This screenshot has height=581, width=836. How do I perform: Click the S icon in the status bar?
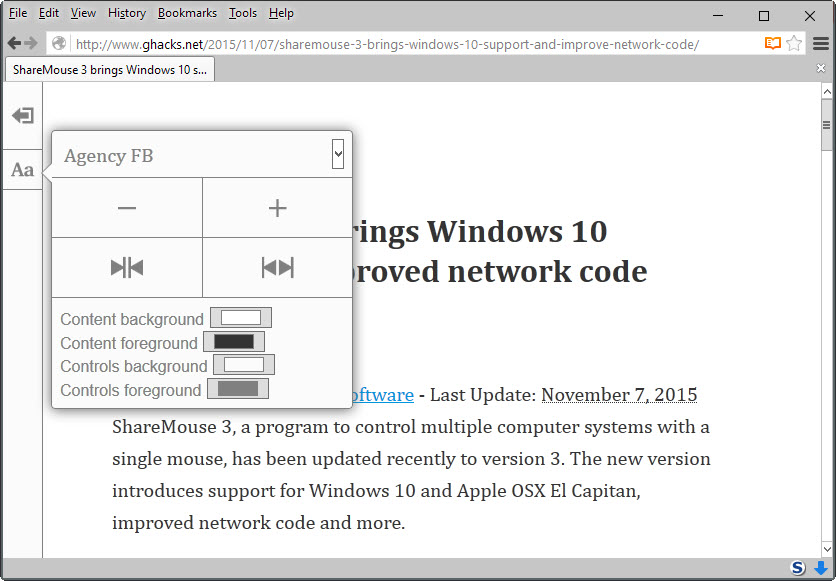tap(798, 568)
